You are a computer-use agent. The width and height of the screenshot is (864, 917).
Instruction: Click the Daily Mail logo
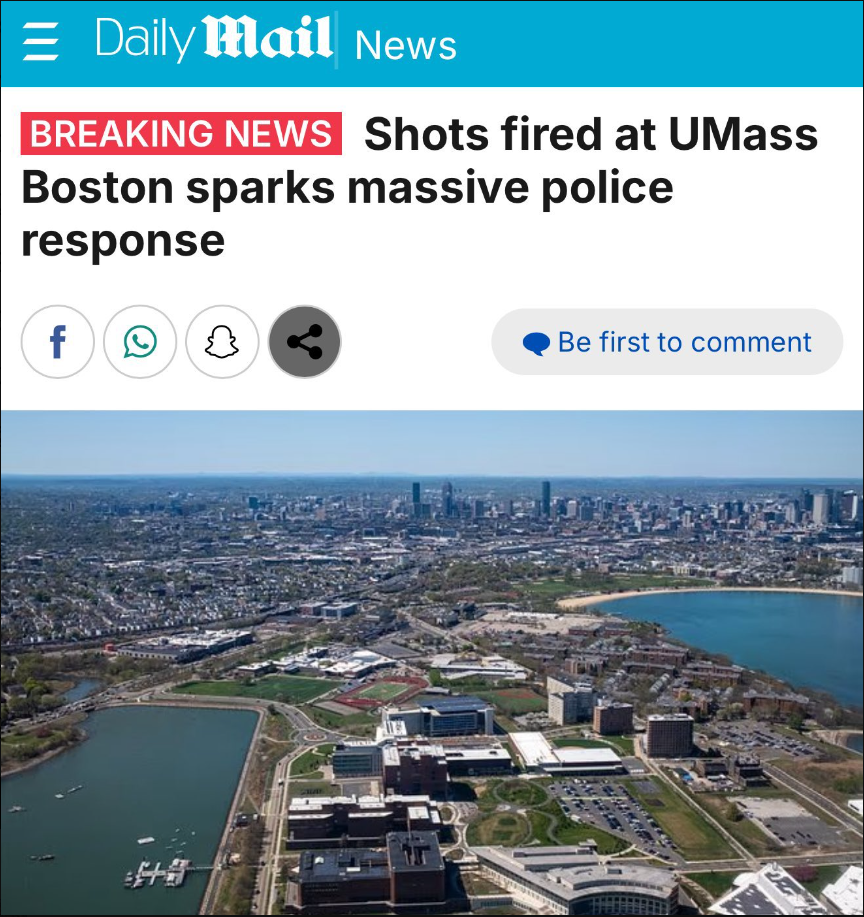(x=214, y=39)
